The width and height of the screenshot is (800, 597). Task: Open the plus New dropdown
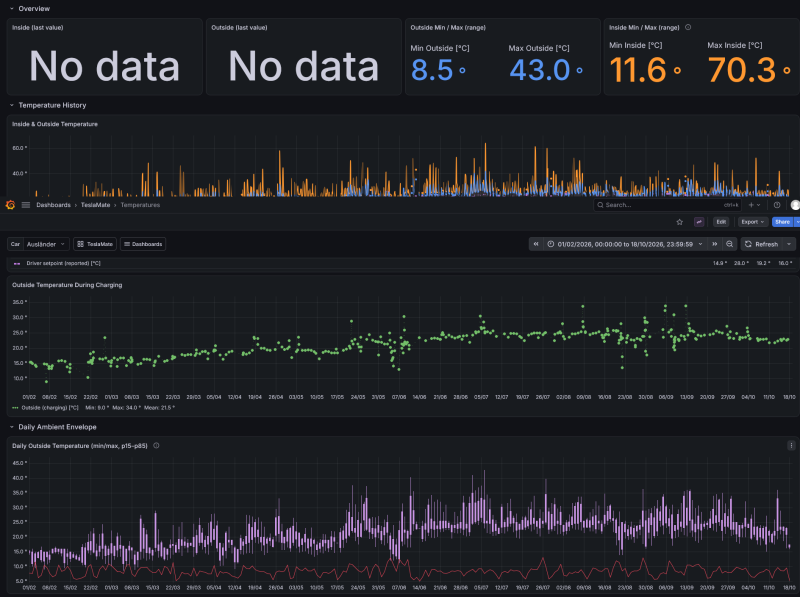(754, 205)
